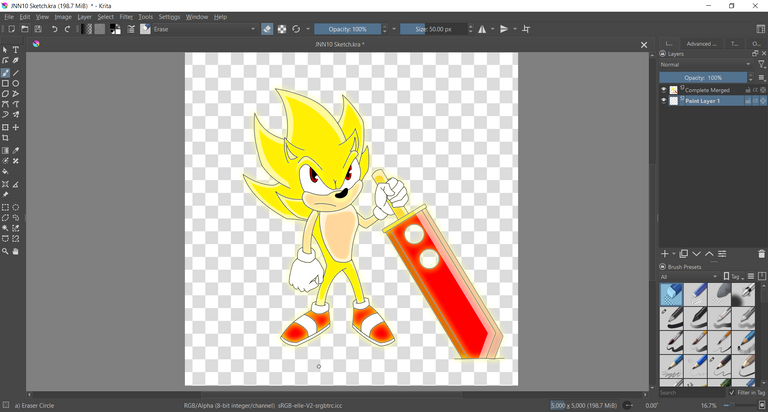
Task: Select the Text tool in toolbox
Action: (x=16, y=50)
